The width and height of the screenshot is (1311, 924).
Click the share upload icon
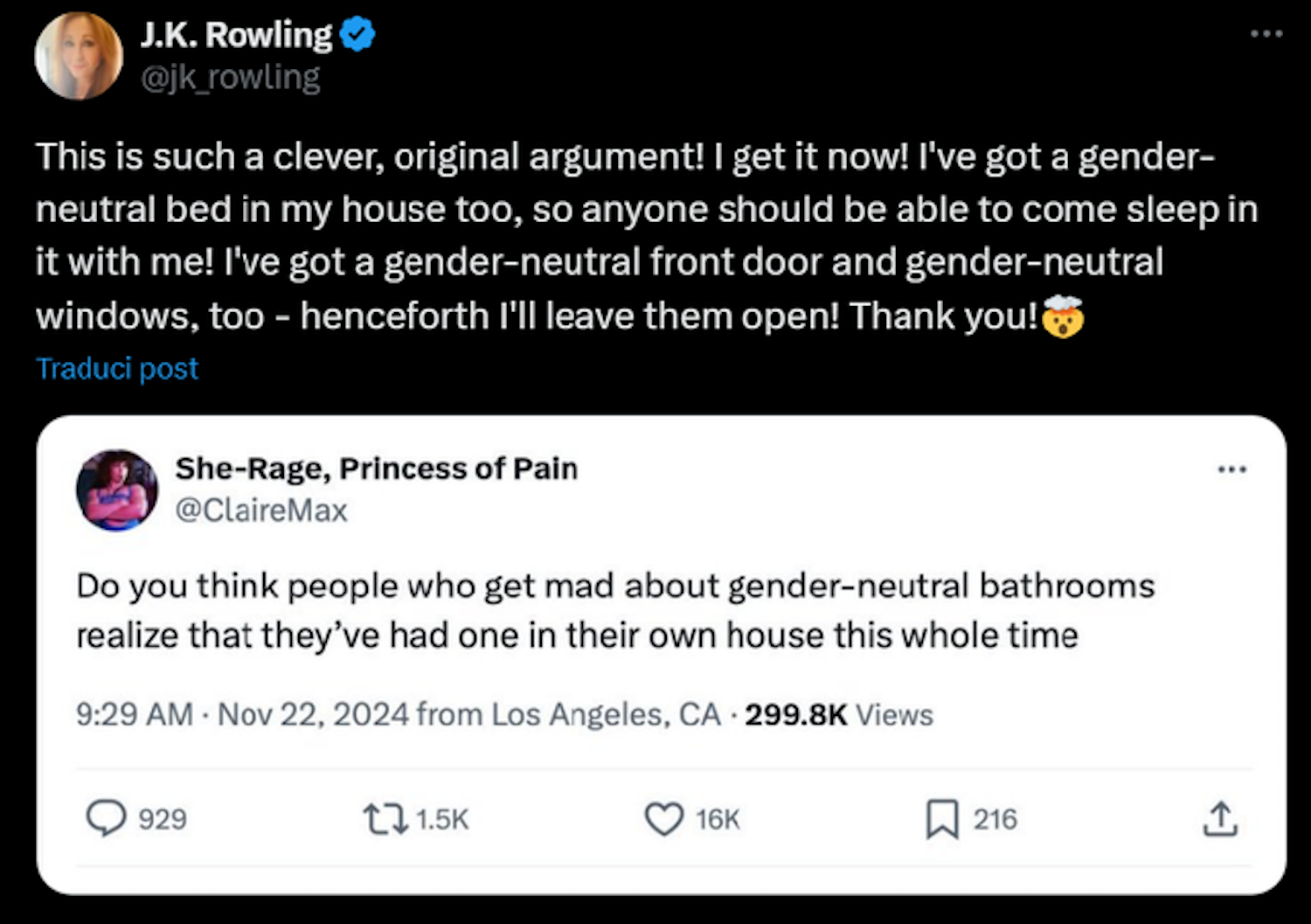[1219, 819]
